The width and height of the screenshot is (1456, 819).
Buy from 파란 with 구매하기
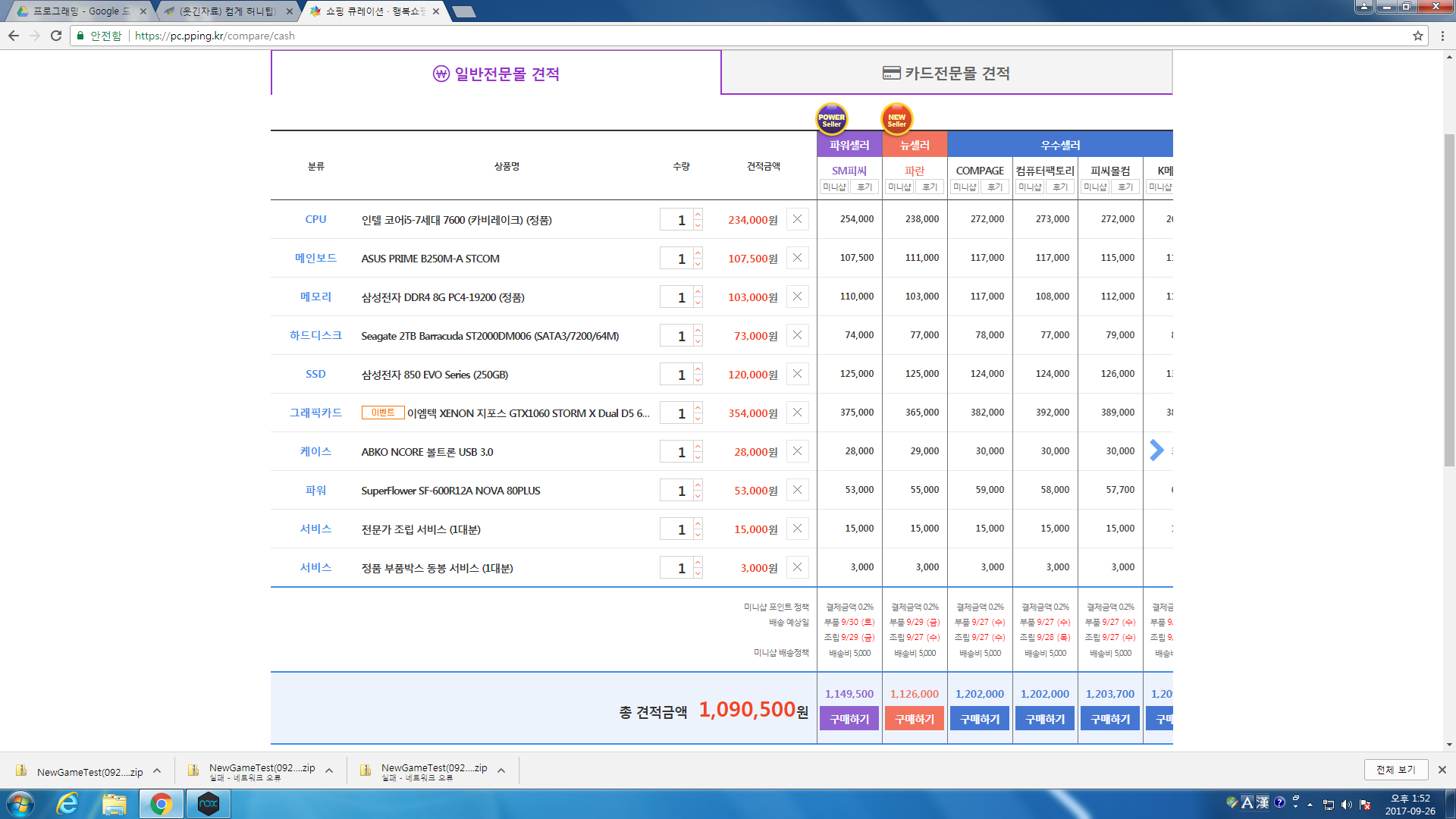pos(915,719)
